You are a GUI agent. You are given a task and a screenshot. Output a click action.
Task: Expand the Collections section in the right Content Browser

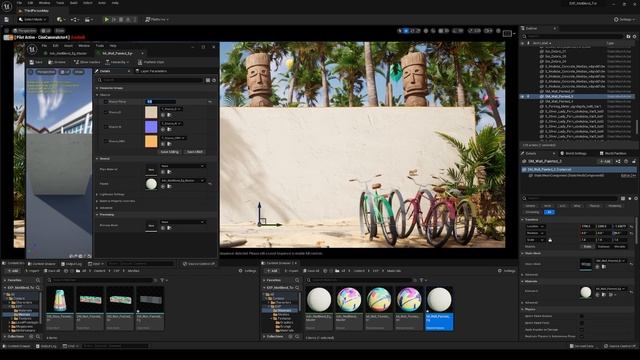(x=264, y=337)
